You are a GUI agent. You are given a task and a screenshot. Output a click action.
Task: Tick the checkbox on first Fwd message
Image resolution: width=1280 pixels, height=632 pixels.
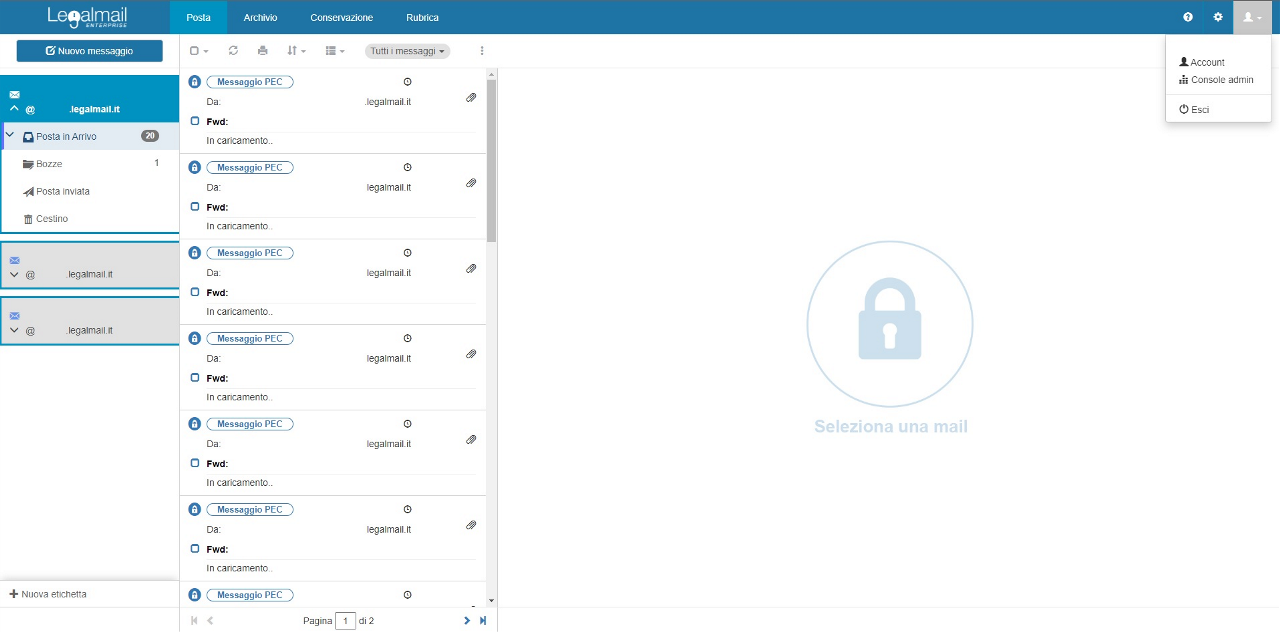click(x=195, y=121)
